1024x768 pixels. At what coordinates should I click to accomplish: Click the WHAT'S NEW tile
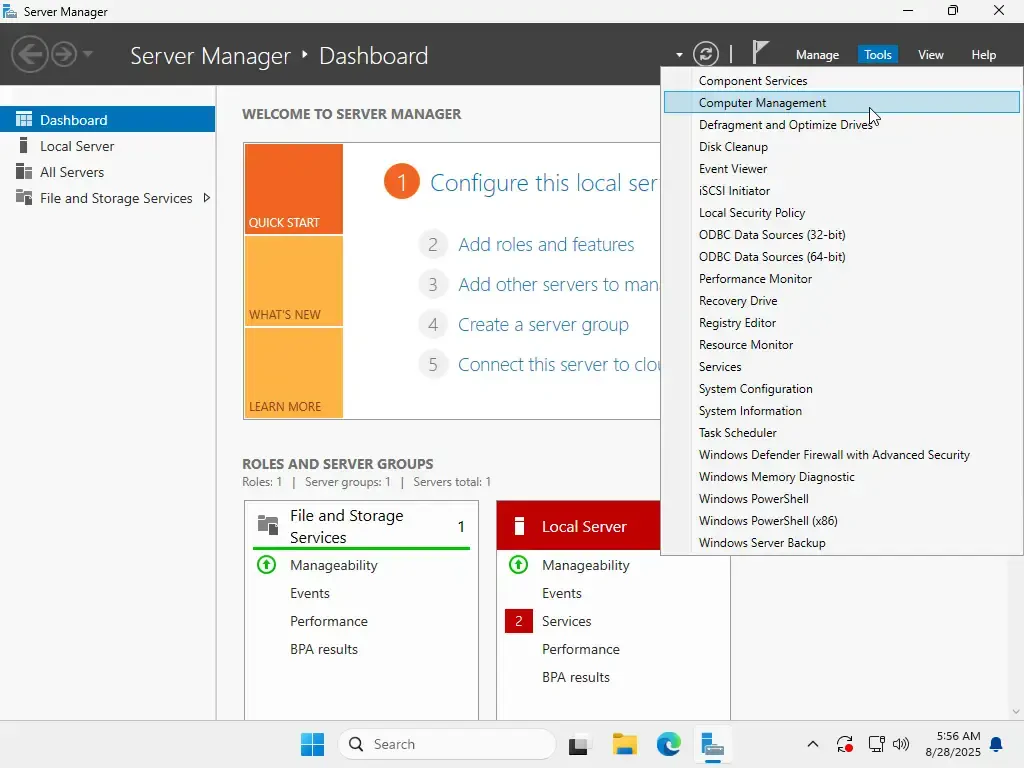294,281
